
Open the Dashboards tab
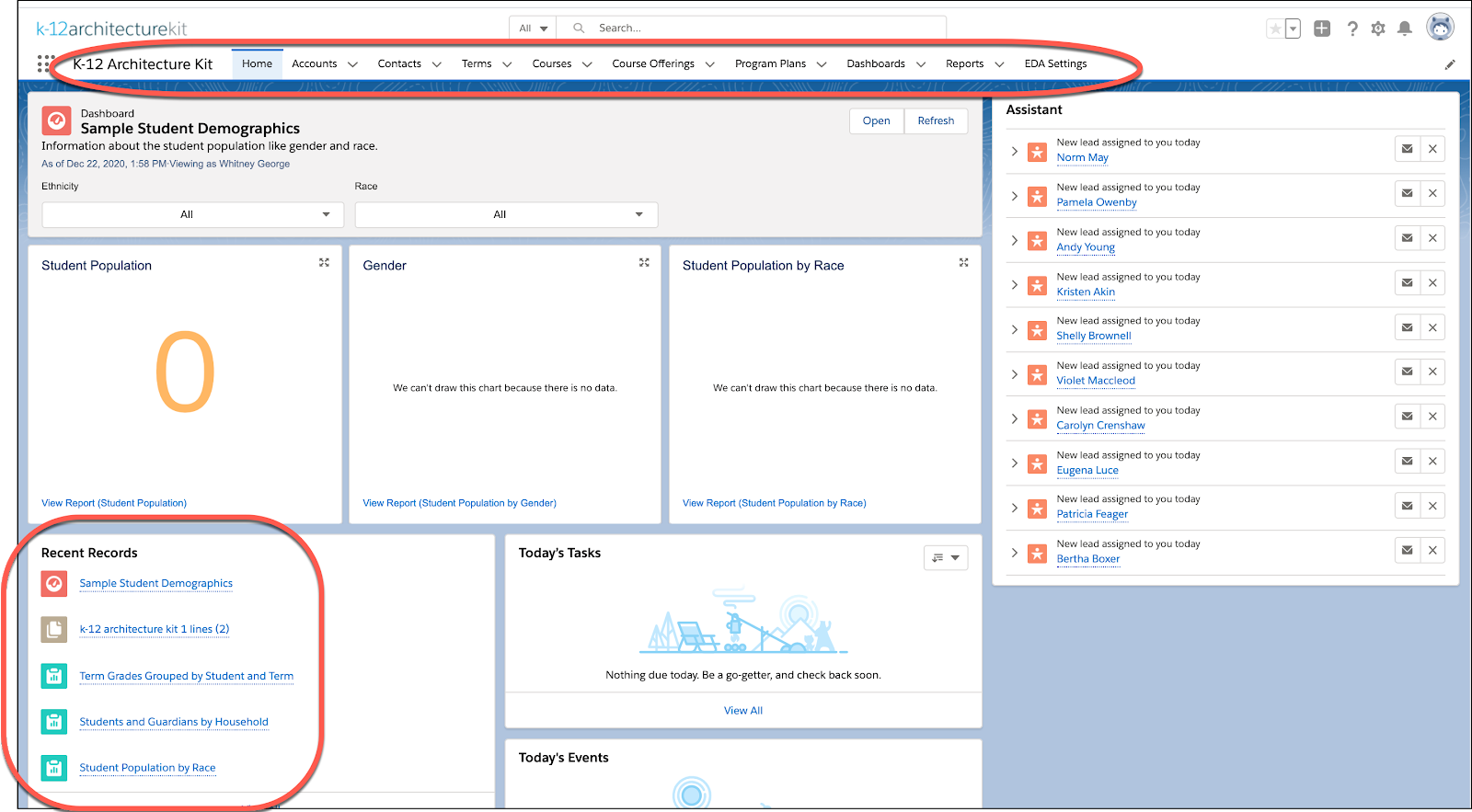pos(876,63)
